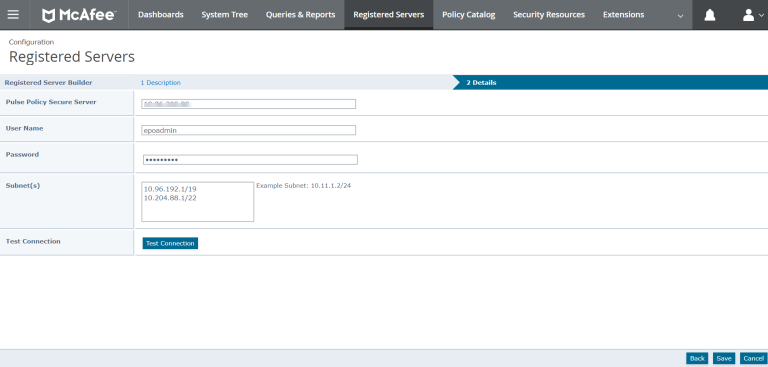Open the hamburger main menu
This screenshot has width=768, height=367.
click(14, 15)
